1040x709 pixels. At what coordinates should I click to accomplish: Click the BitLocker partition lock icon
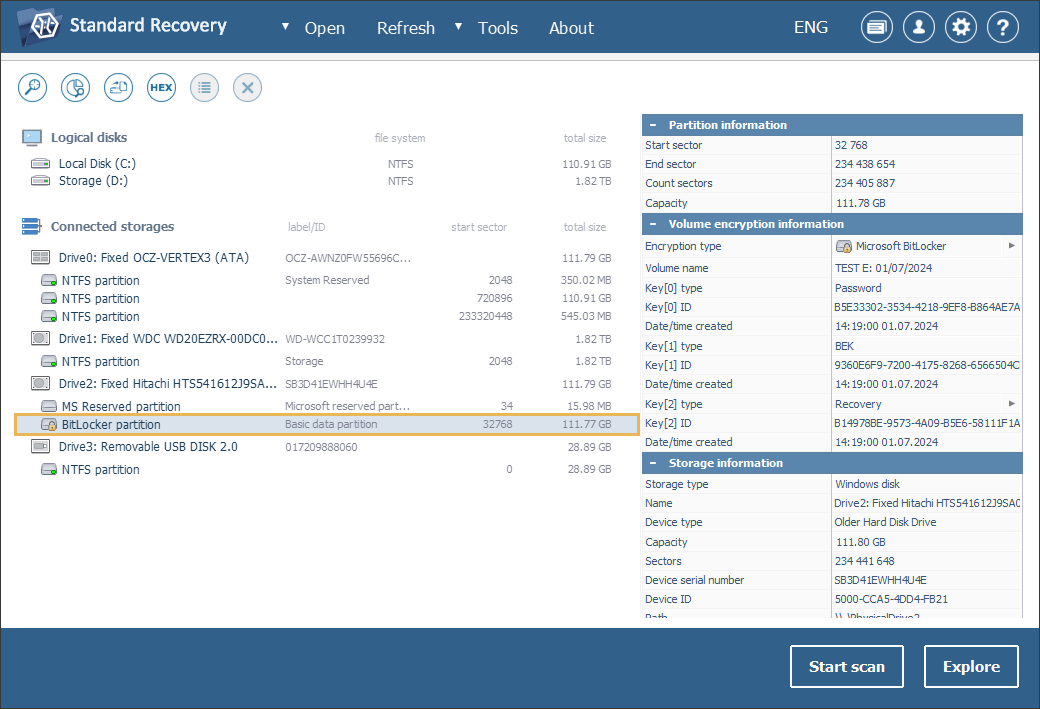click(x=49, y=424)
